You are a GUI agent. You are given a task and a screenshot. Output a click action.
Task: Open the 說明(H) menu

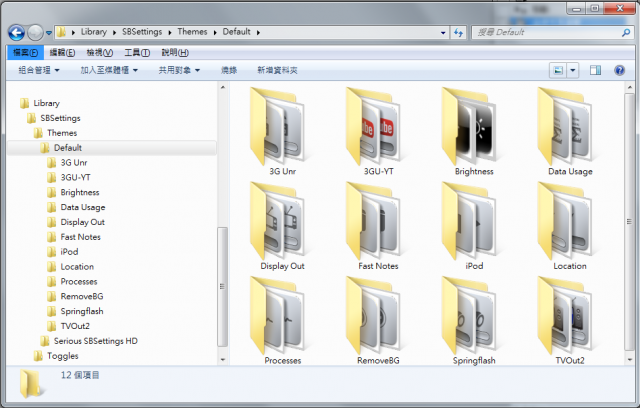point(175,53)
